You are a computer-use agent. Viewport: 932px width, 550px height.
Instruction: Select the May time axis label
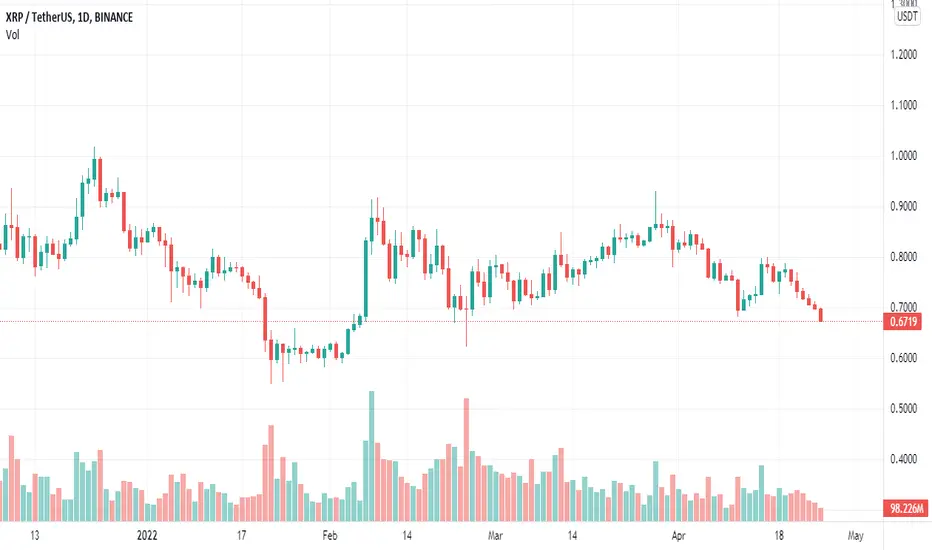pos(855,535)
